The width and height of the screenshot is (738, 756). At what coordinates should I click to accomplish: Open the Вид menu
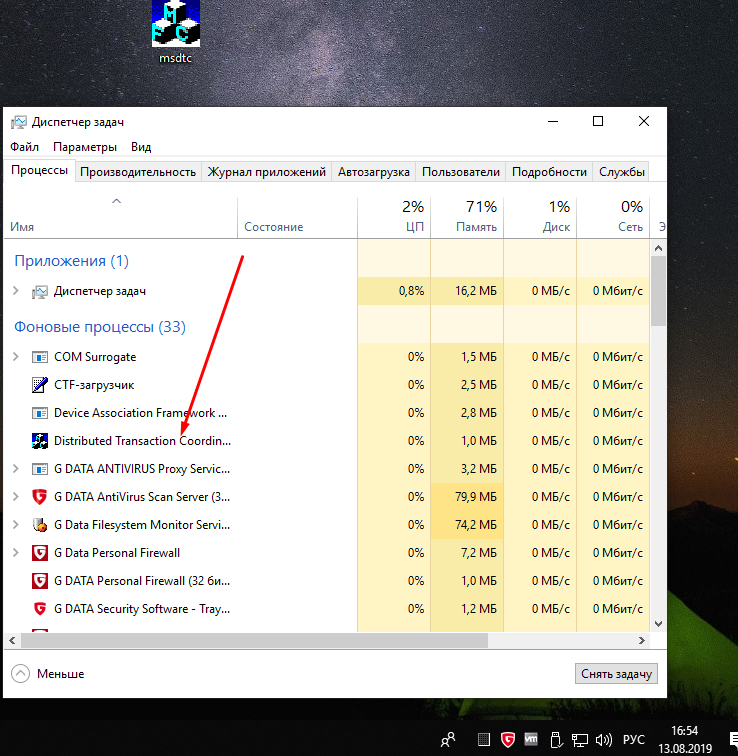(x=141, y=147)
